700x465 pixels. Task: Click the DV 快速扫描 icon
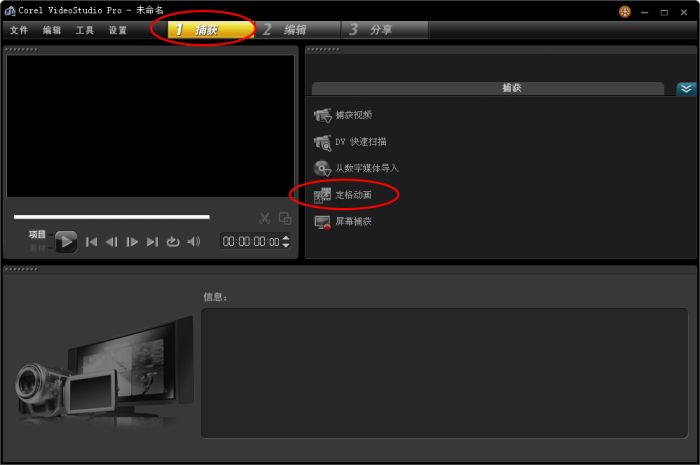pyautogui.click(x=322, y=142)
